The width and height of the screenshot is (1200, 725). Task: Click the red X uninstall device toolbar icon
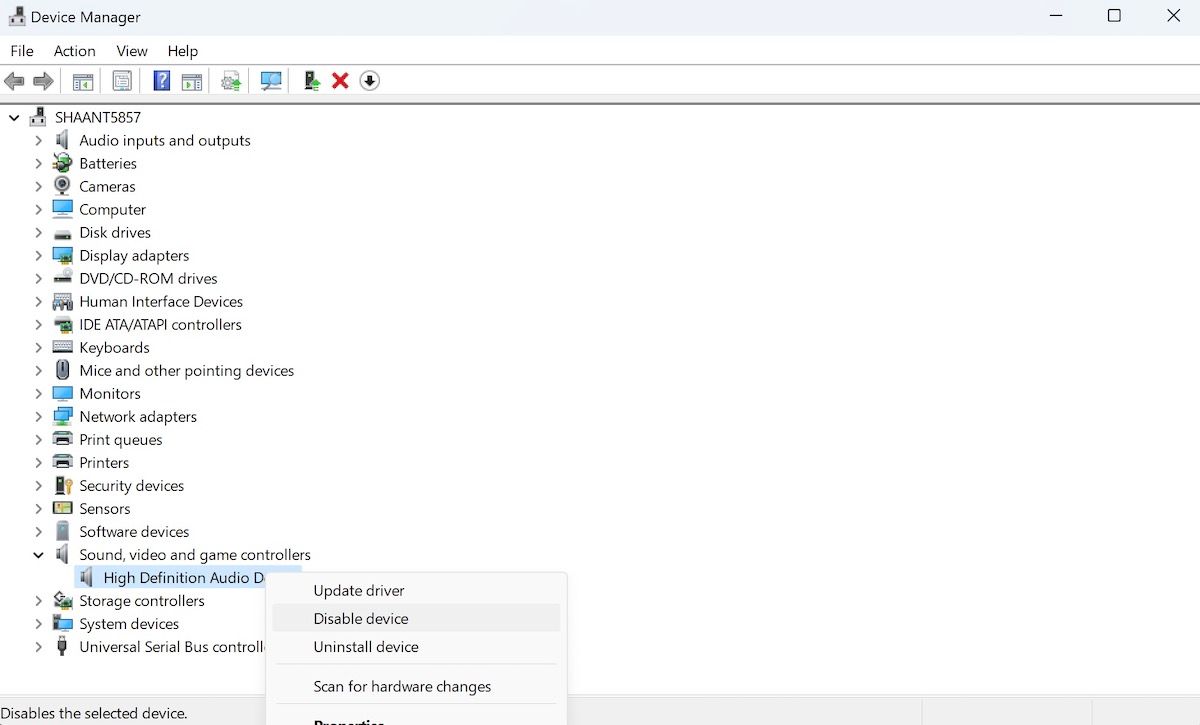point(340,81)
